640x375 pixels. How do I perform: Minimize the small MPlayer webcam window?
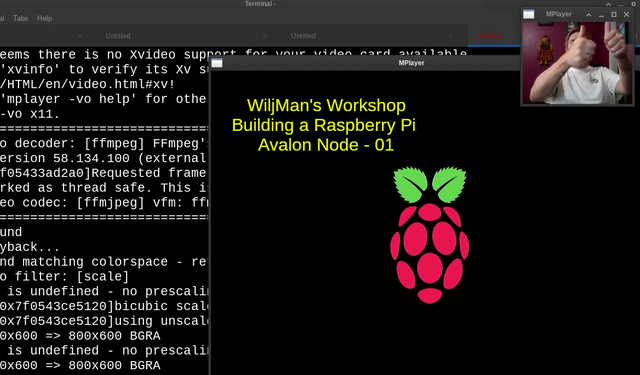click(601, 15)
